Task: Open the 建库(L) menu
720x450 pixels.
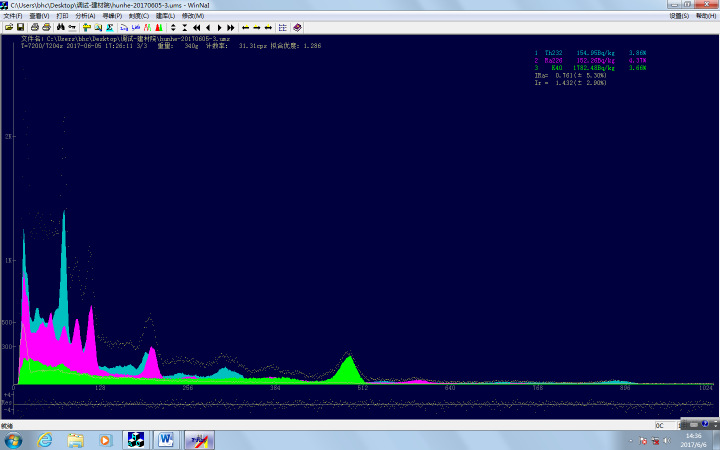Action: tap(165, 16)
